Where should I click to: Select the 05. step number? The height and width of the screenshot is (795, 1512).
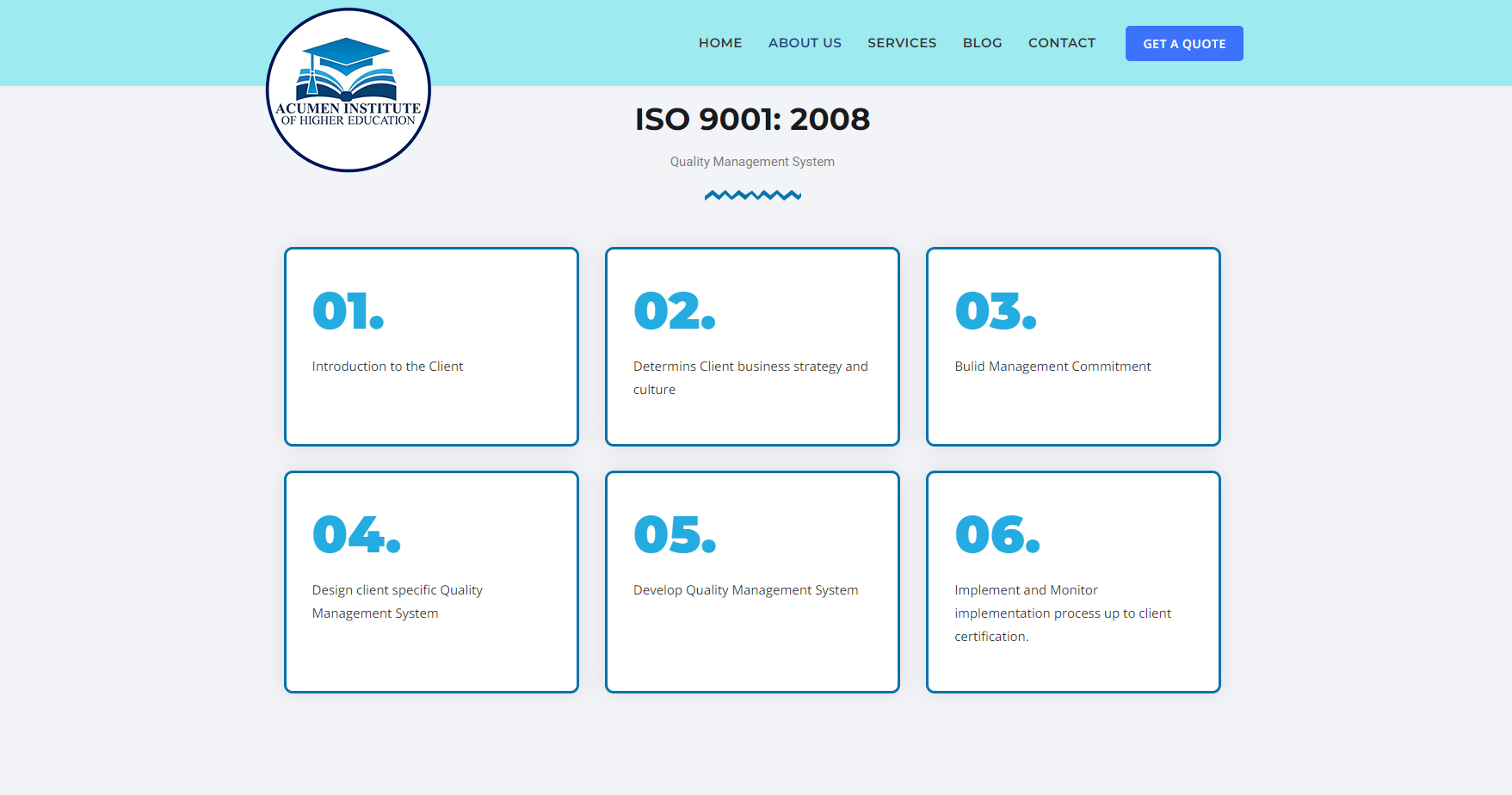tap(674, 535)
